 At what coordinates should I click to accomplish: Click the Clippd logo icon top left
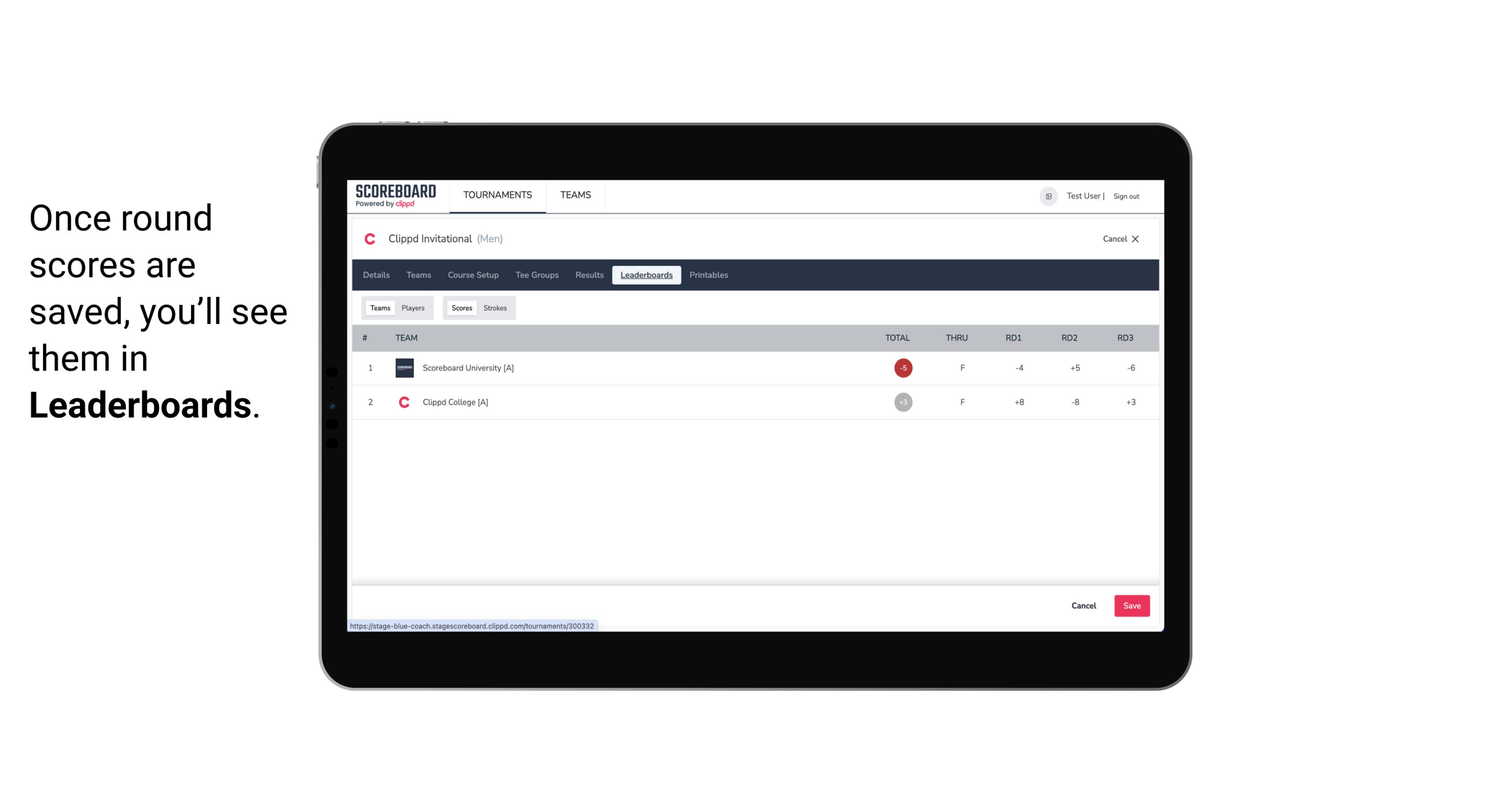coord(371,239)
